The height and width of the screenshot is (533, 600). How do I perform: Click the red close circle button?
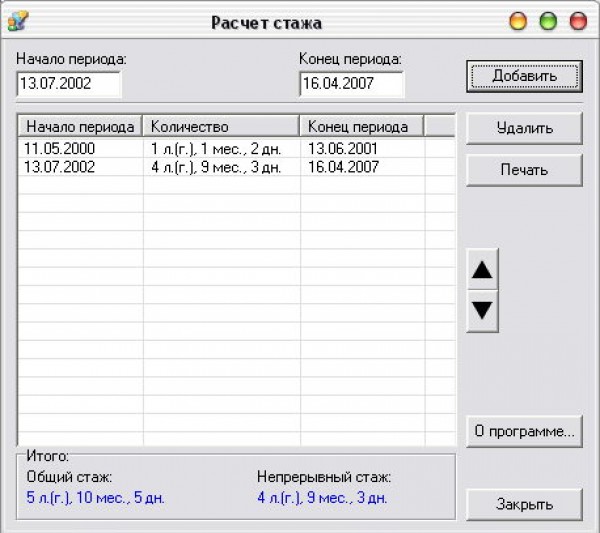tap(578, 21)
